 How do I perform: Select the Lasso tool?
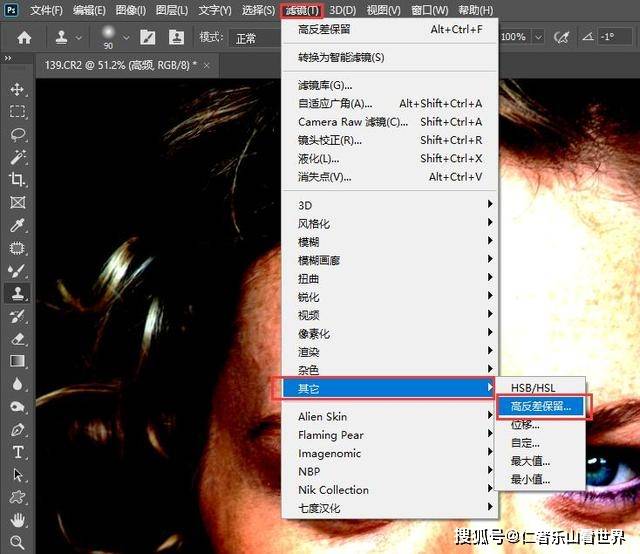17,134
